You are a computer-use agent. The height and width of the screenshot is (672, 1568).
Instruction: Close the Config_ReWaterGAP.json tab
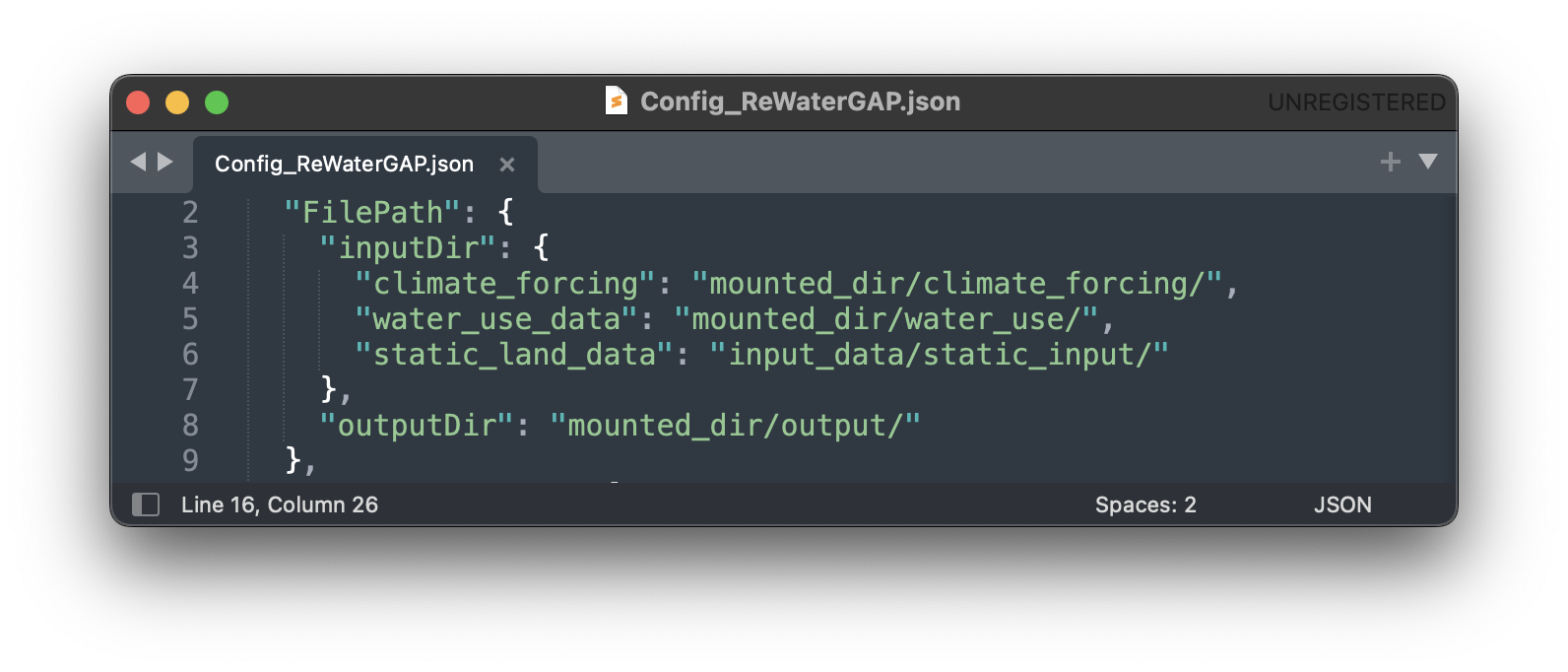point(507,165)
